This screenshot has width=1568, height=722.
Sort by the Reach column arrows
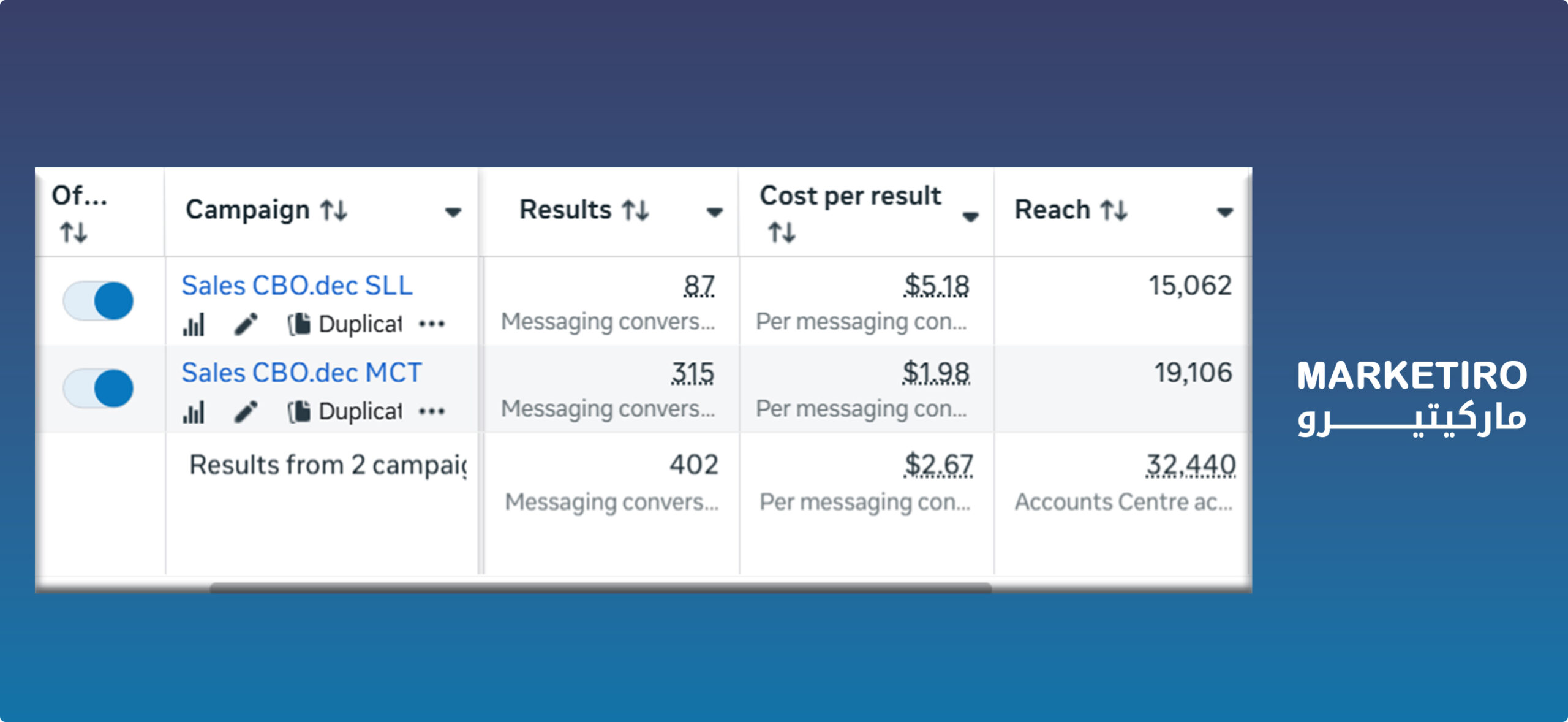1114,211
